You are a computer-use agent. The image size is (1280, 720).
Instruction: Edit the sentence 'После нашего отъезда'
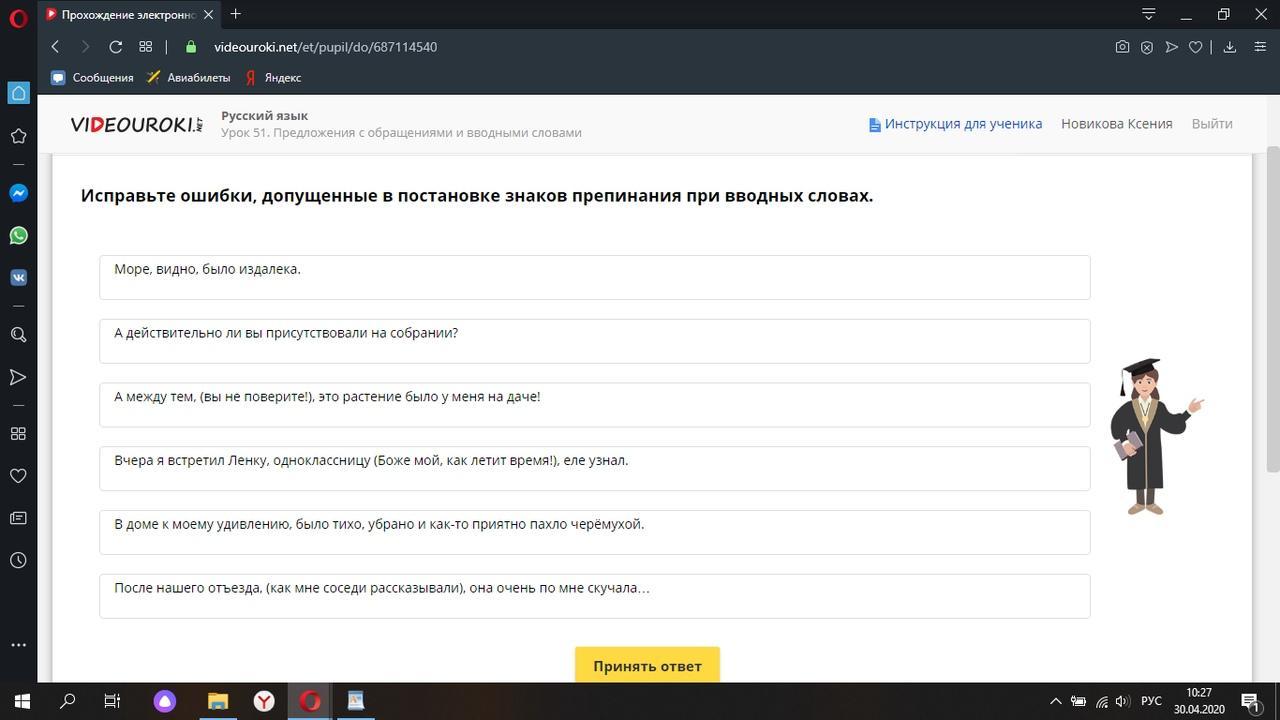[594, 596]
